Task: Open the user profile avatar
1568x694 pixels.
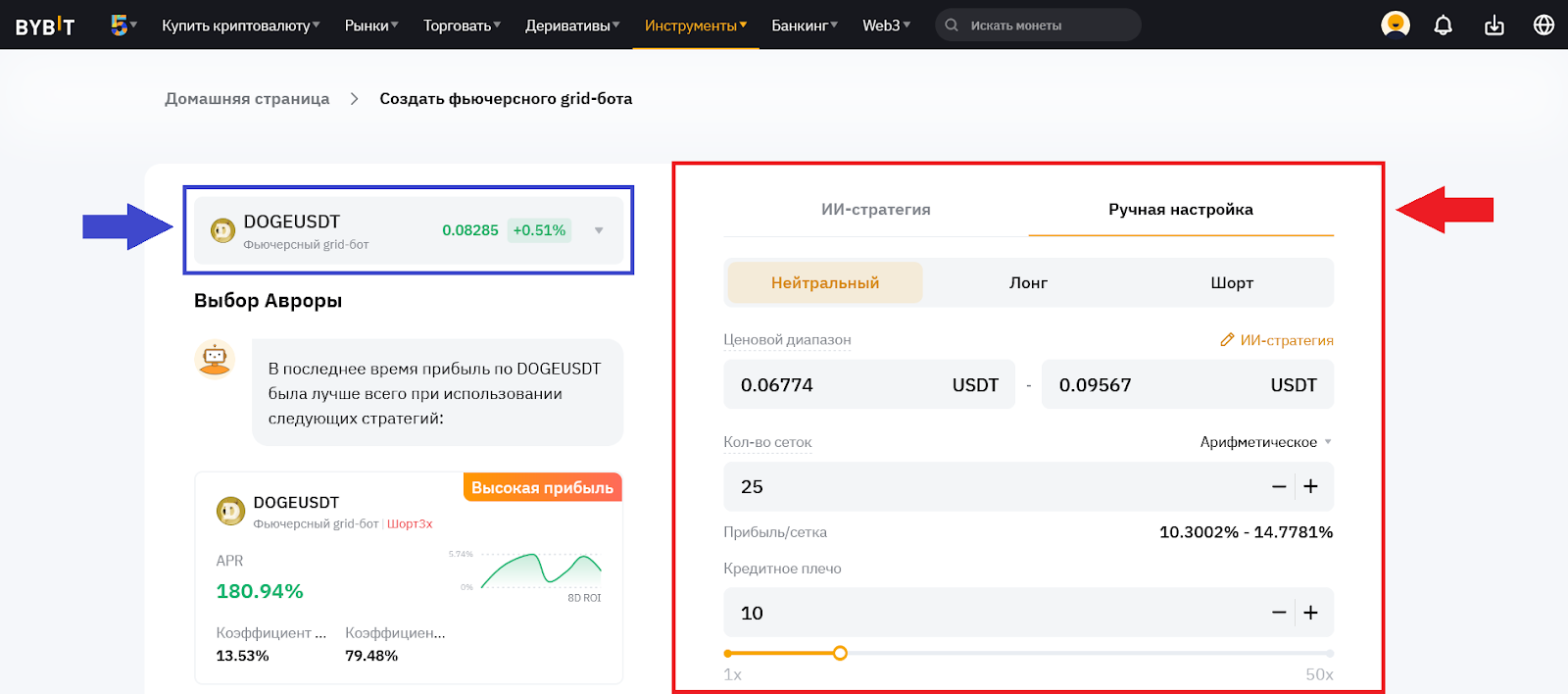Action: pos(1395,25)
